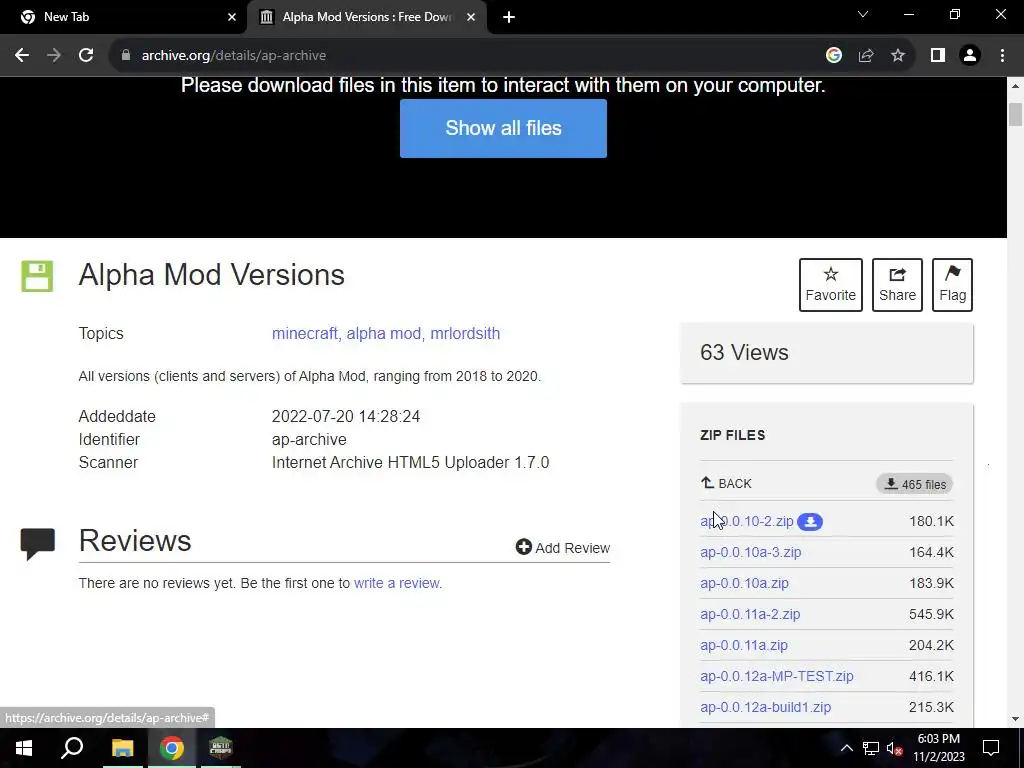Click the write a review link
The width and height of the screenshot is (1024, 768).
(396, 583)
